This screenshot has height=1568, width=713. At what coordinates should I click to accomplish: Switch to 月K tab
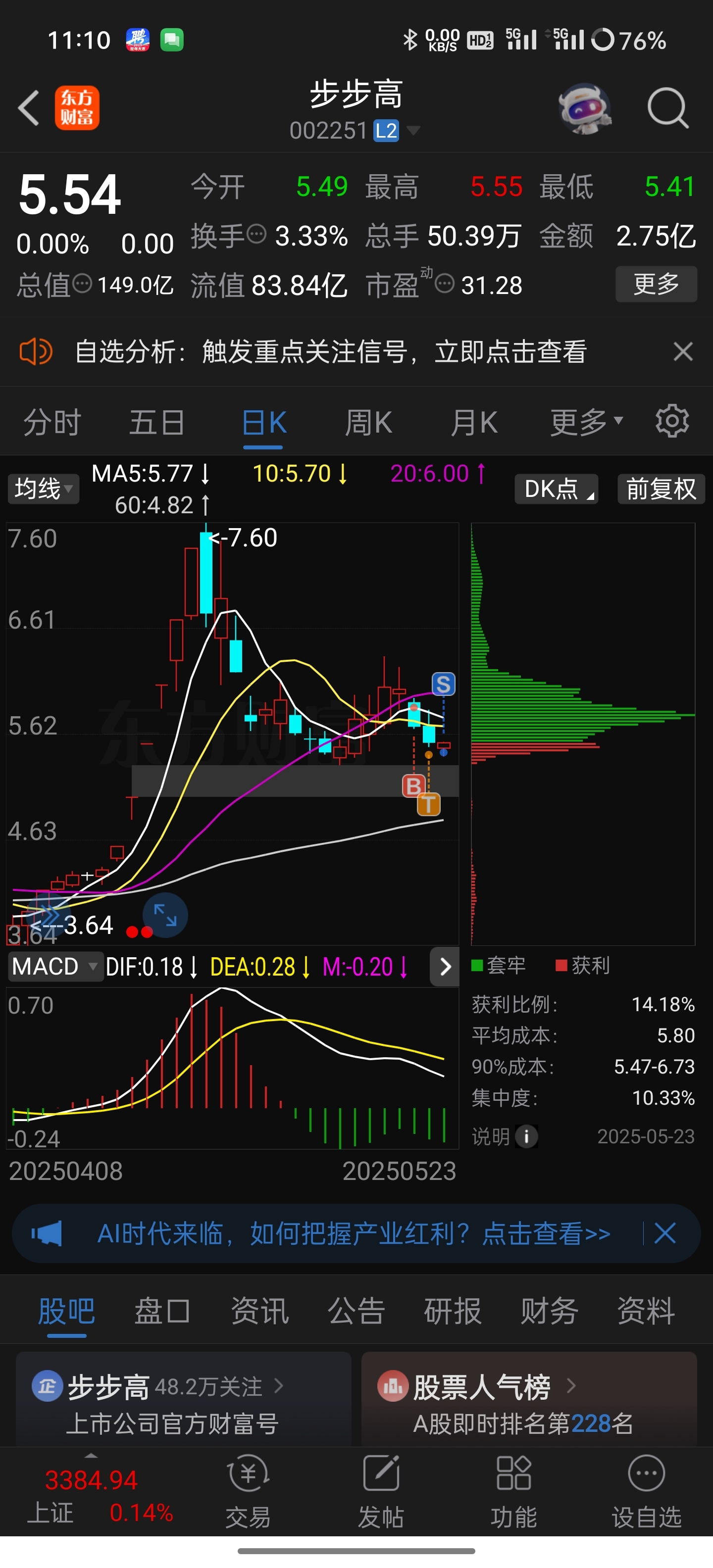point(474,422)
